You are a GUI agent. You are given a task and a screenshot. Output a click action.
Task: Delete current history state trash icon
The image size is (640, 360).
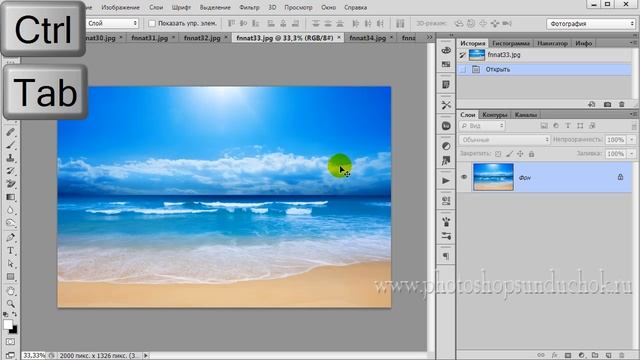[x=622, y=104]
